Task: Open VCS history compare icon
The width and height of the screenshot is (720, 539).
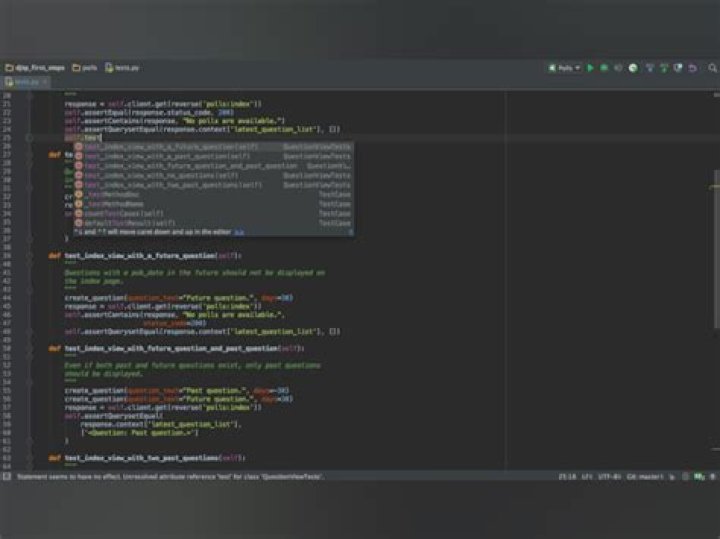Action: tap(678, 68)
